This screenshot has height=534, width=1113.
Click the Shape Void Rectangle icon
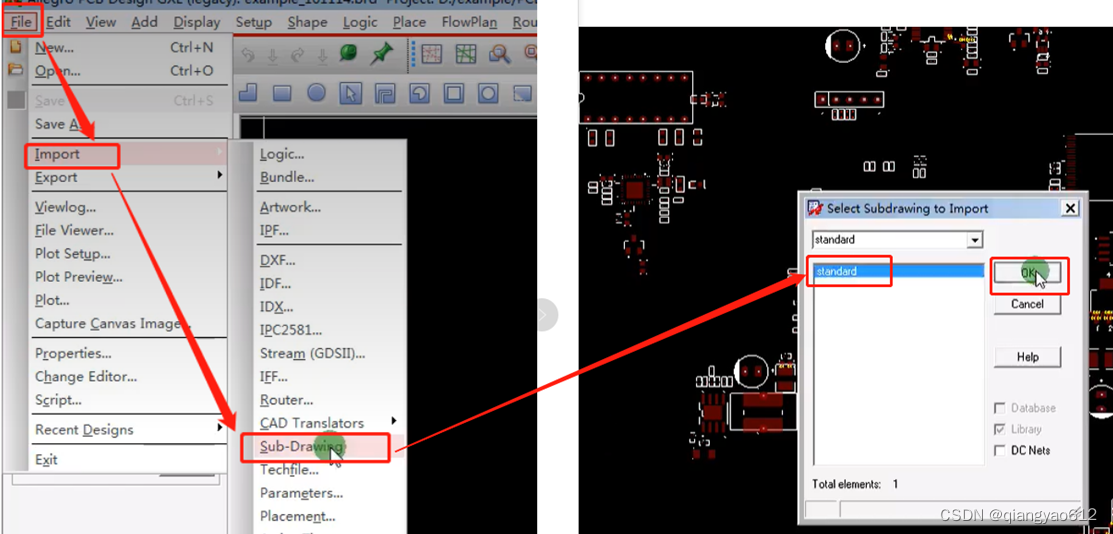(x=454, y=93)
